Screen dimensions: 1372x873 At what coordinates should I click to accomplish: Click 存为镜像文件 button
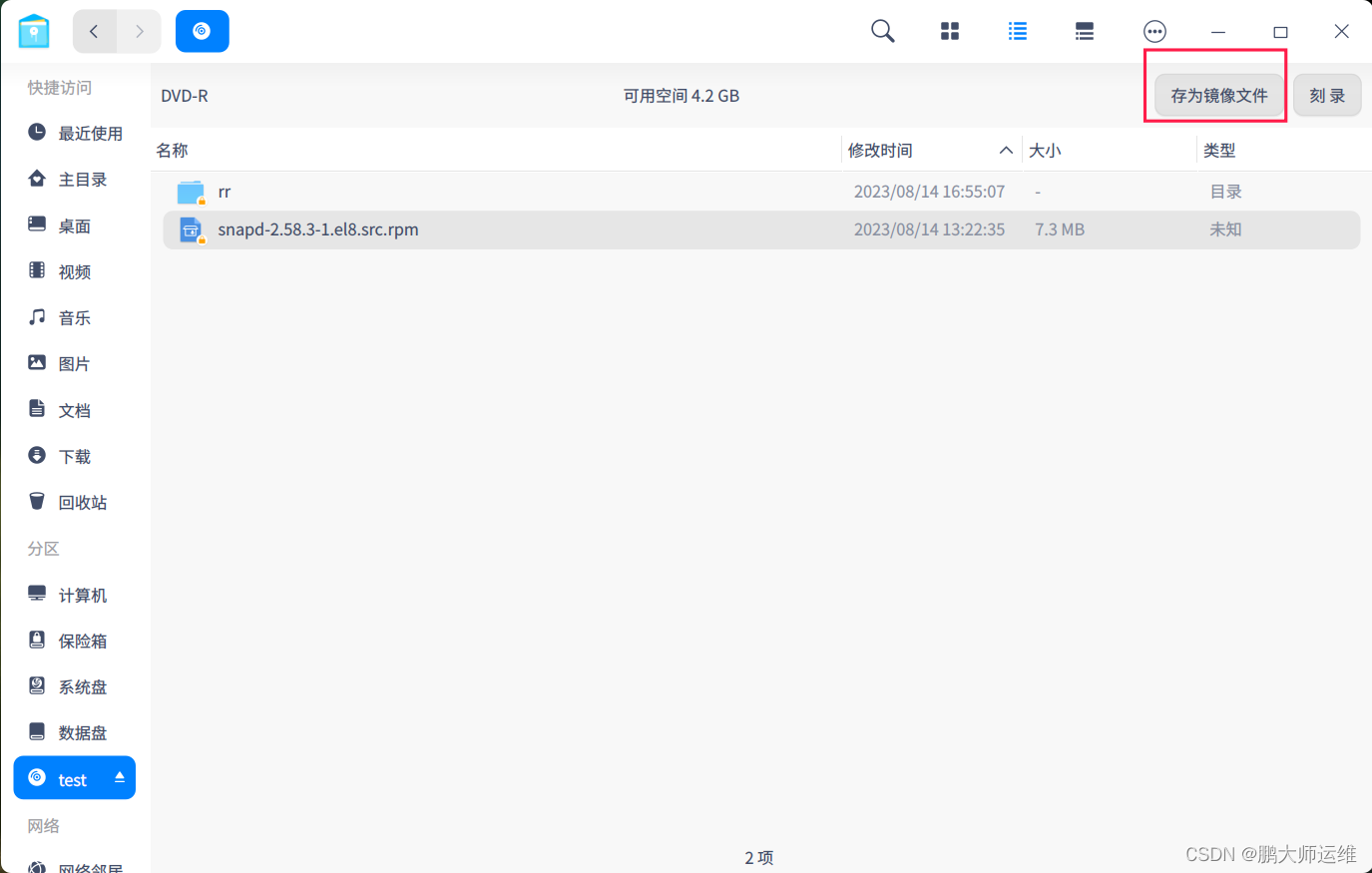pyautogui.click(x=1219, y=96)
